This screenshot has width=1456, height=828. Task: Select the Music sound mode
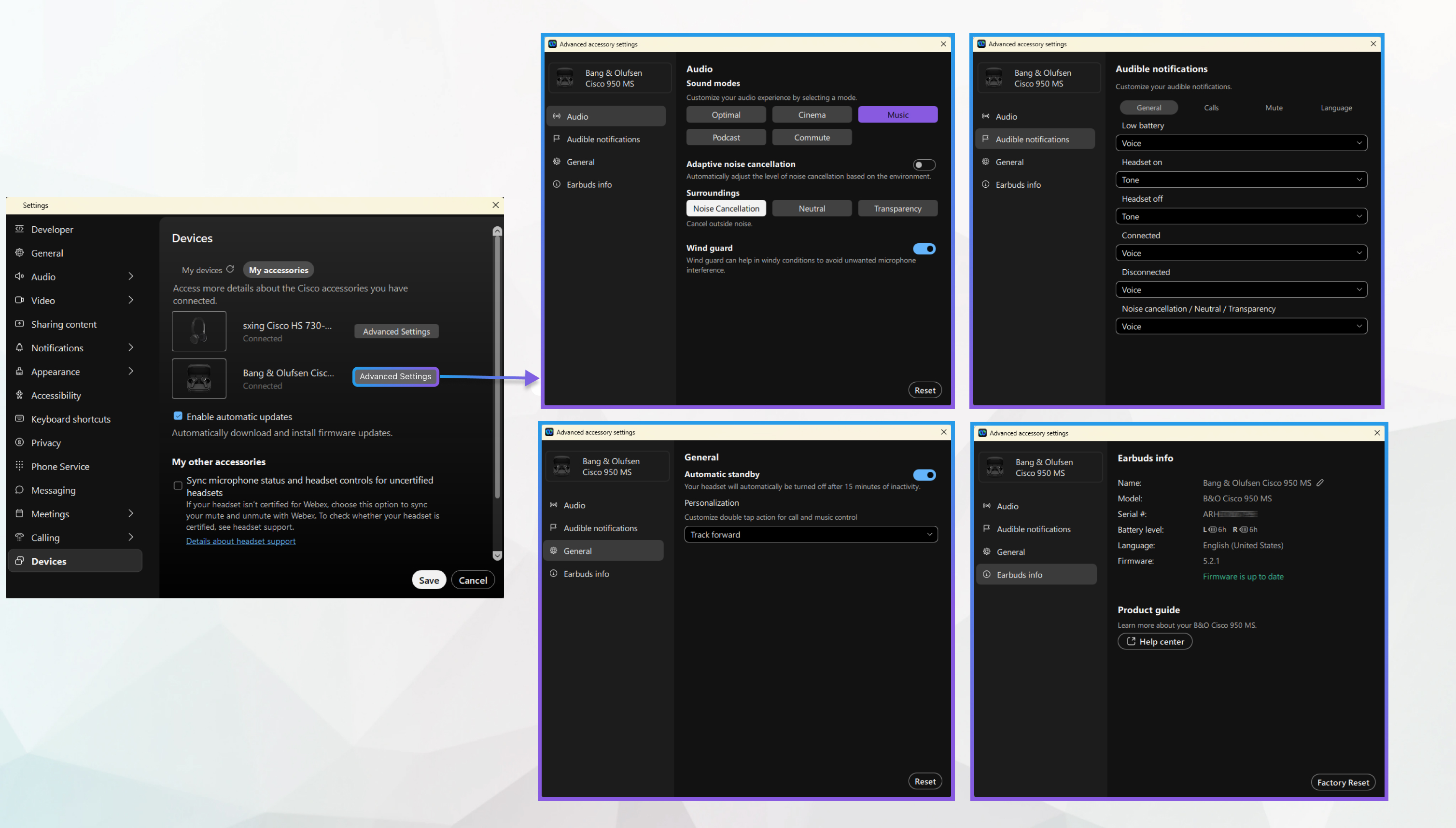click(x=898, y=114)
